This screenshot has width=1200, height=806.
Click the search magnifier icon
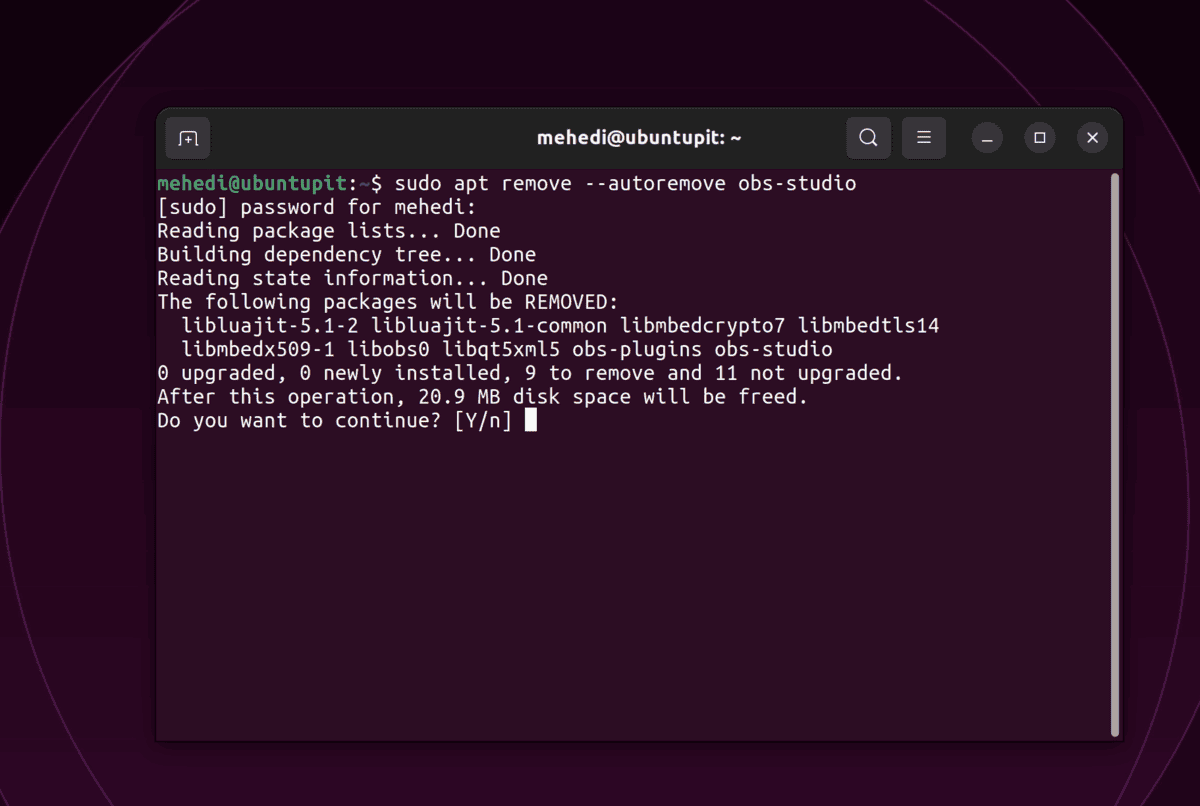[x=868, y=138]
